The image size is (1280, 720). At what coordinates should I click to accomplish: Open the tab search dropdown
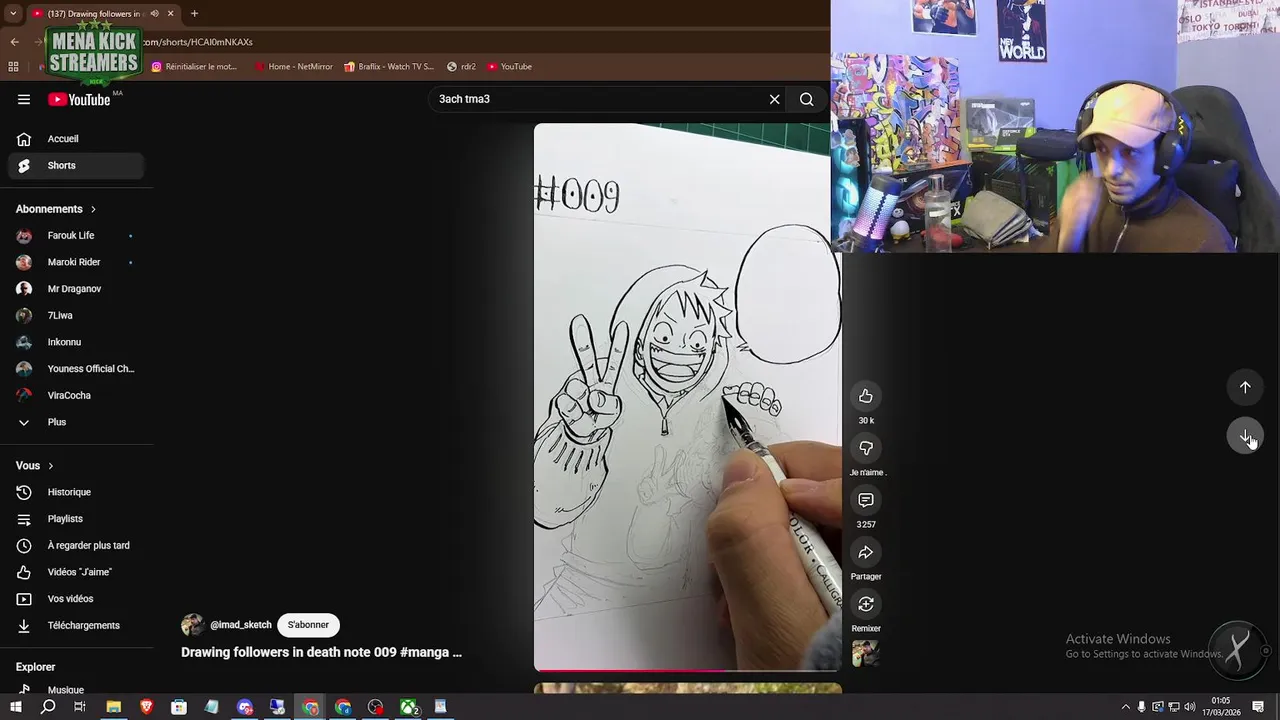click(x=12, y=14)
